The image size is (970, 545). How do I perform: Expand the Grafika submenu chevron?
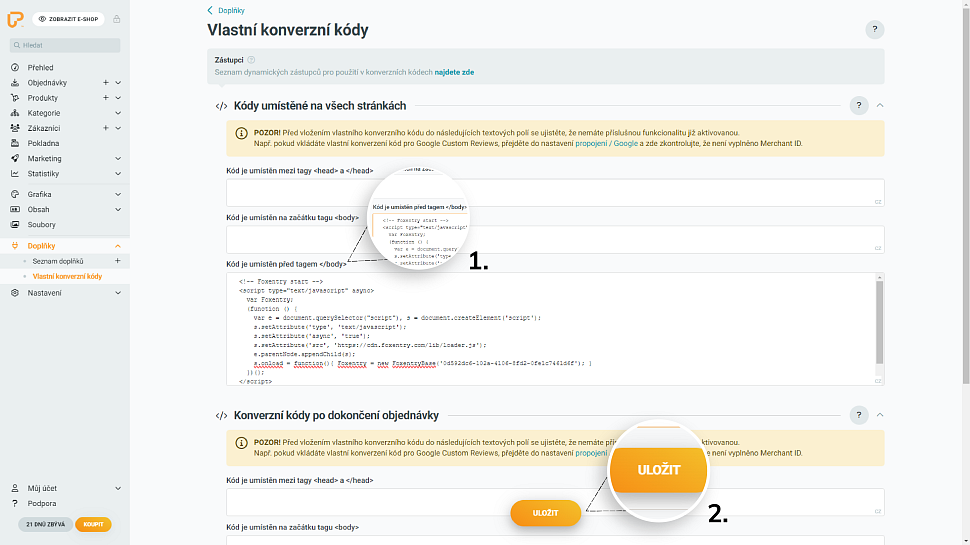tap(118, 194)
